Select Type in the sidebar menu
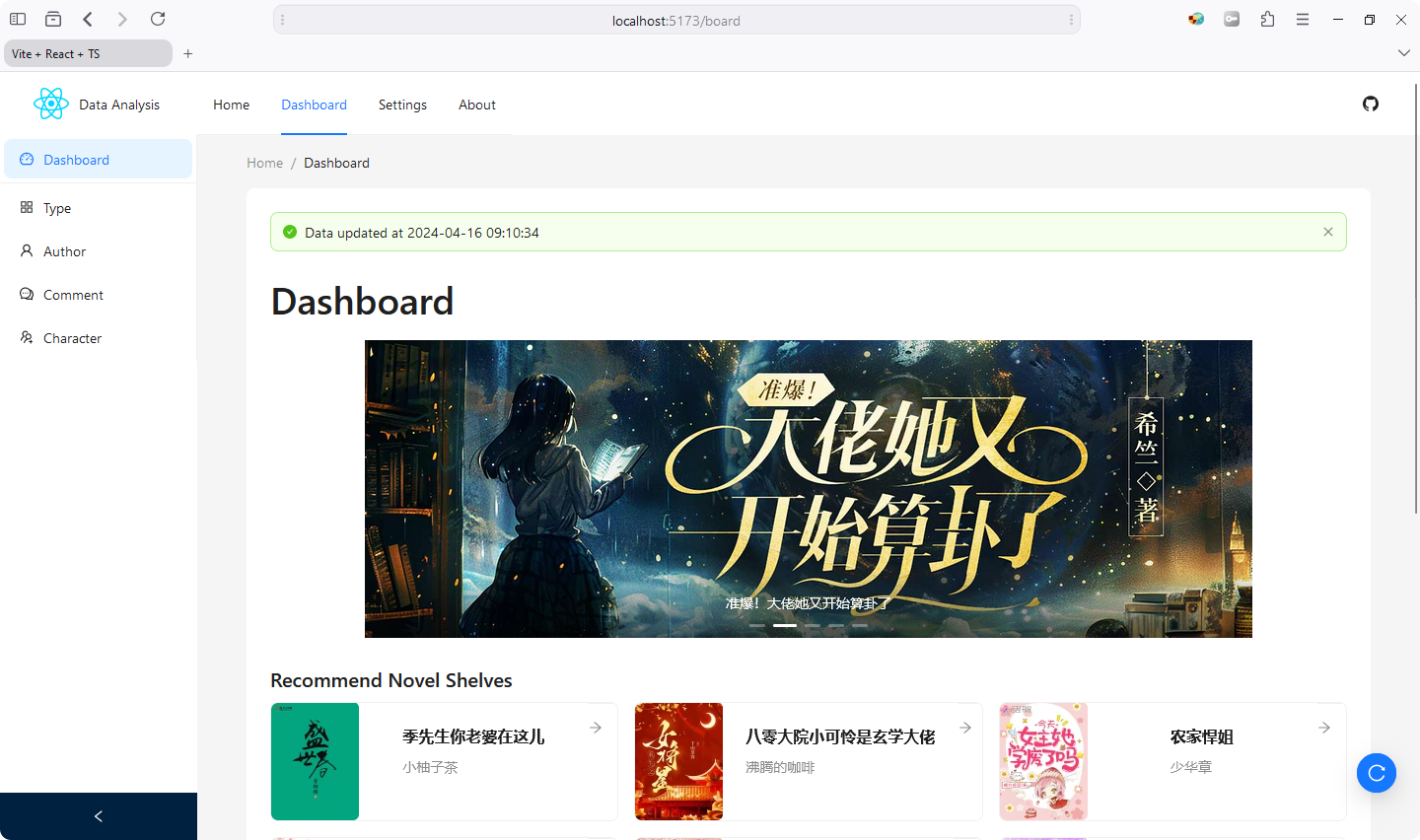Image resolution: width=1420 pixels, height=840 pixels. click(x=98, y=208)
